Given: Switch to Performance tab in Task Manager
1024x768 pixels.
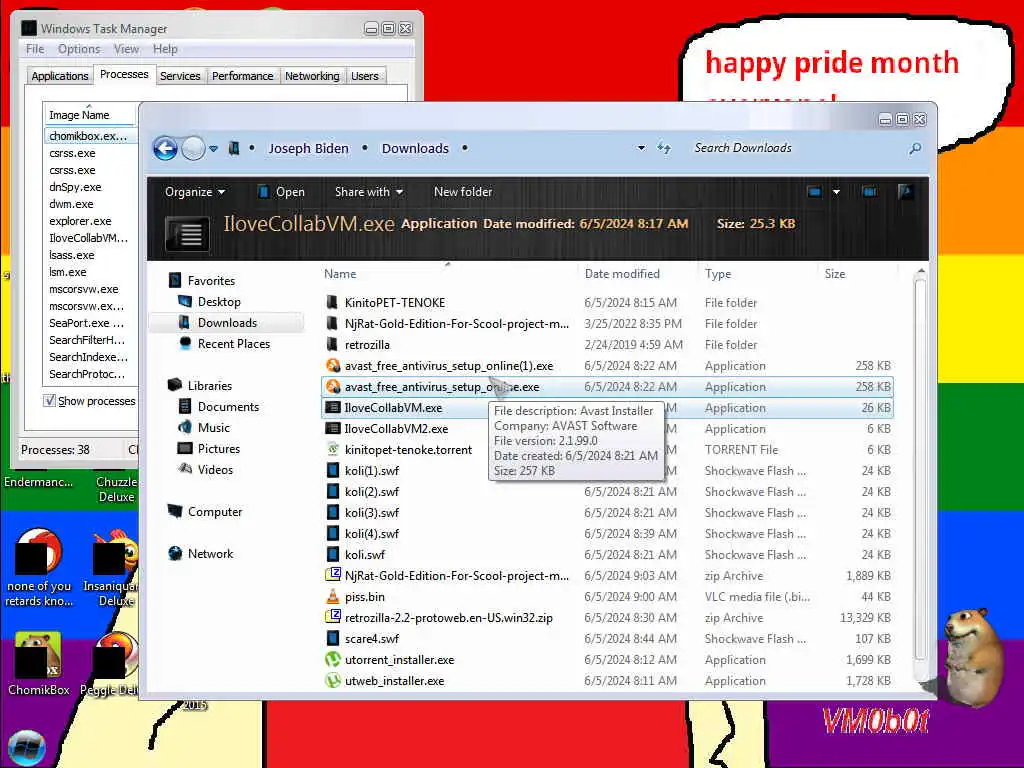Looking at the screenshot, I should click(x=242, y=76).
